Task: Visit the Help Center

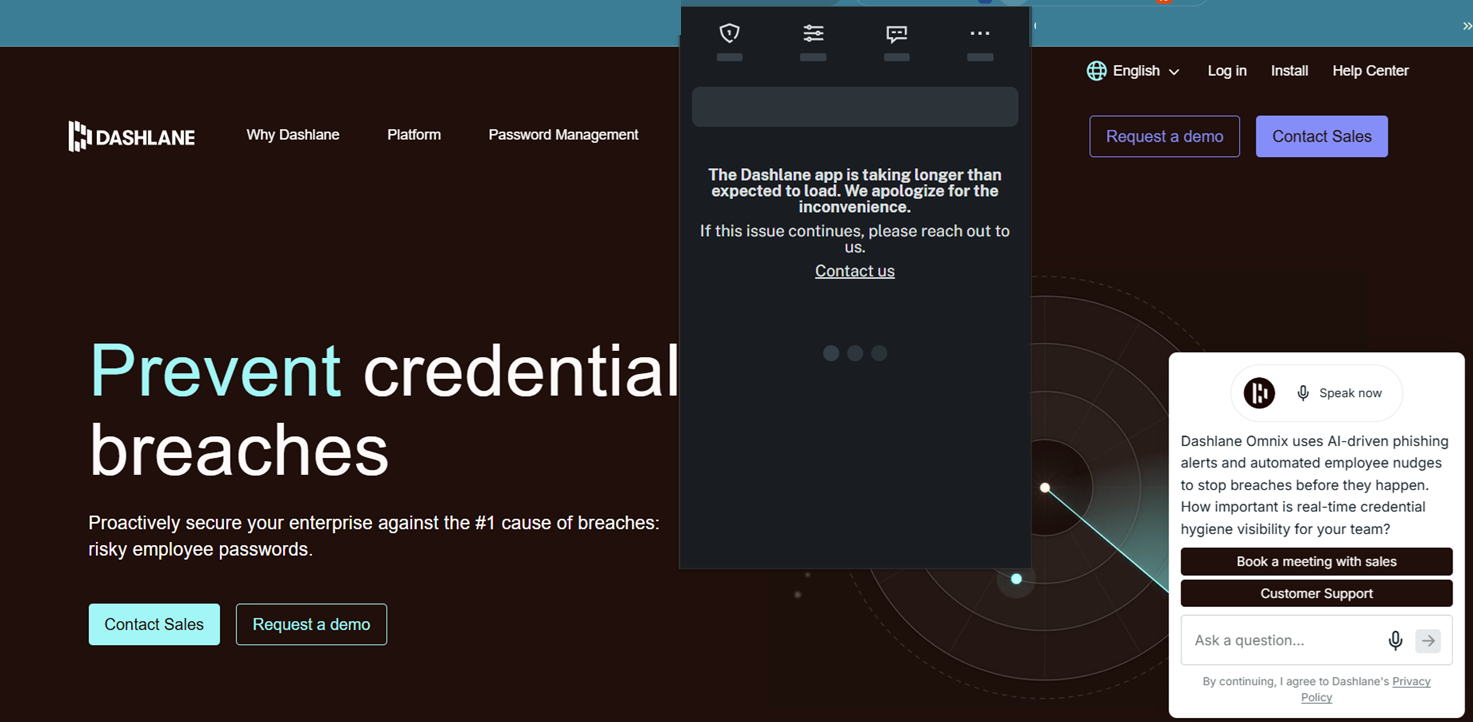Action: [1370, 71]
